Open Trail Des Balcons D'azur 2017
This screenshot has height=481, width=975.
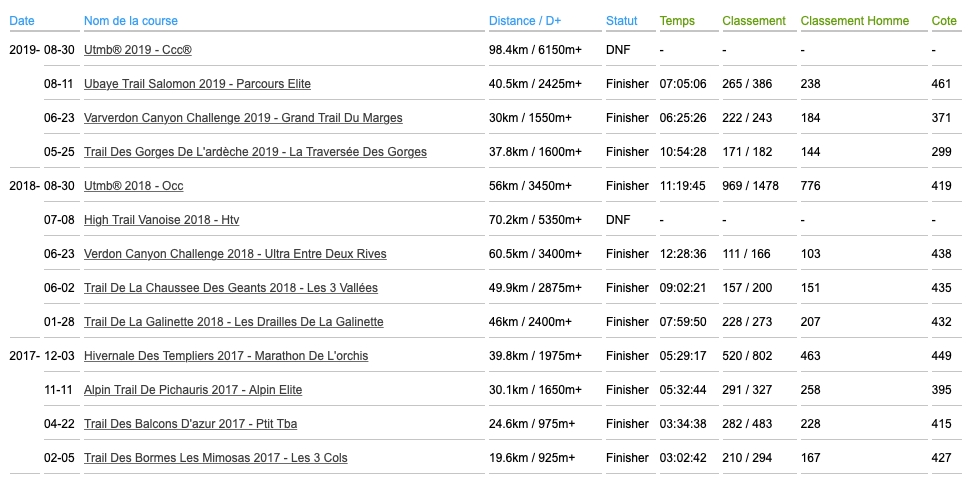pyautogui.click(x=190, y=424)
